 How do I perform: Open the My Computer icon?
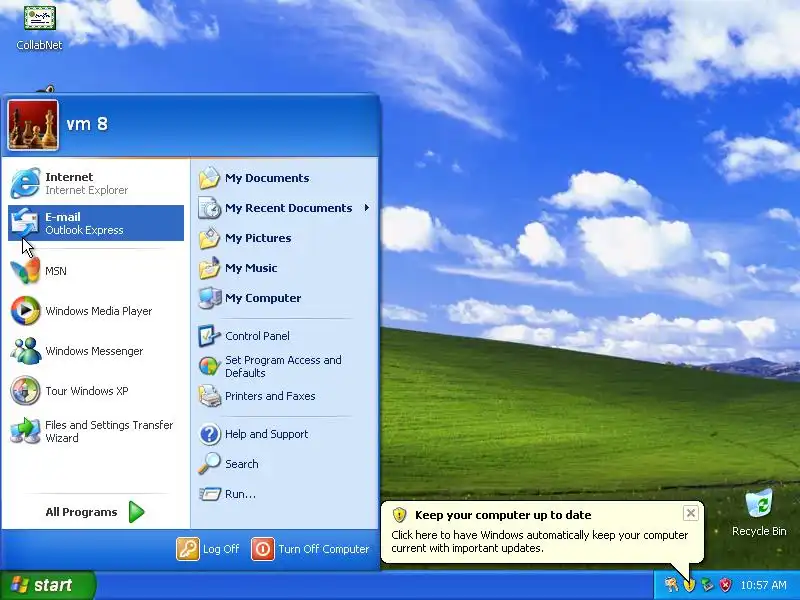coord(209,298)
